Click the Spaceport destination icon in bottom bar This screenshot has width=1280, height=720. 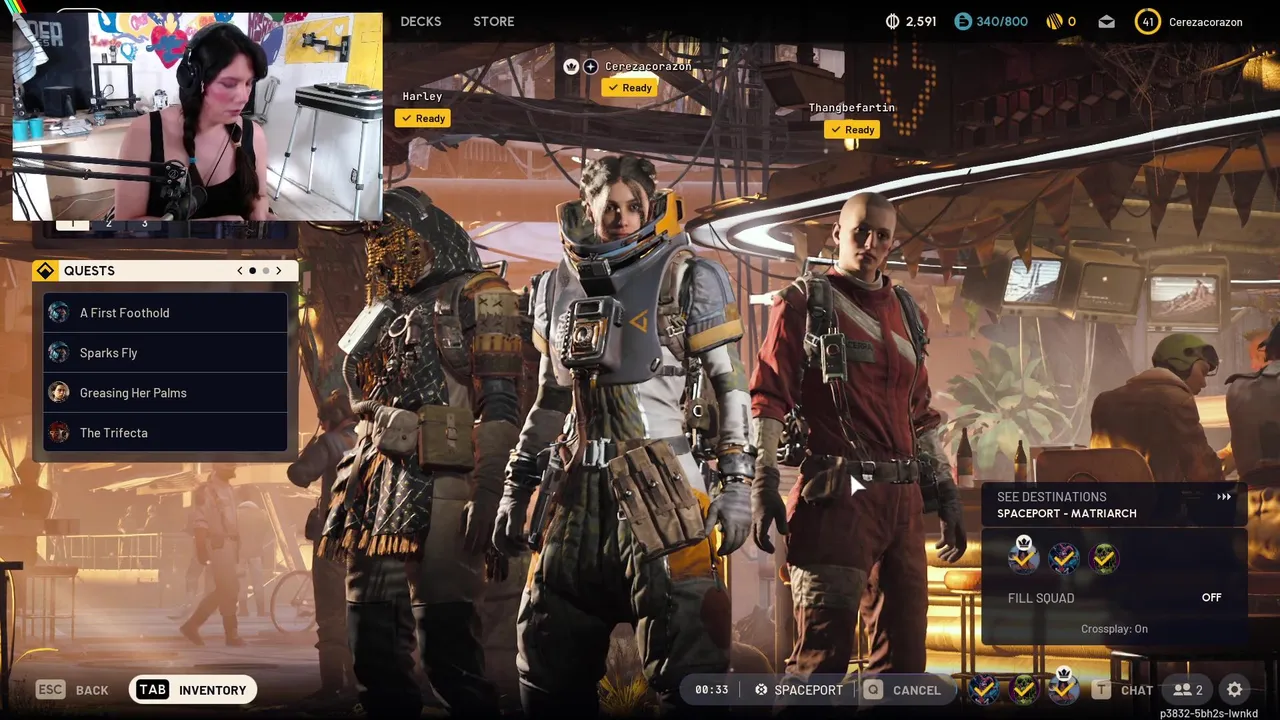(761, 690)
